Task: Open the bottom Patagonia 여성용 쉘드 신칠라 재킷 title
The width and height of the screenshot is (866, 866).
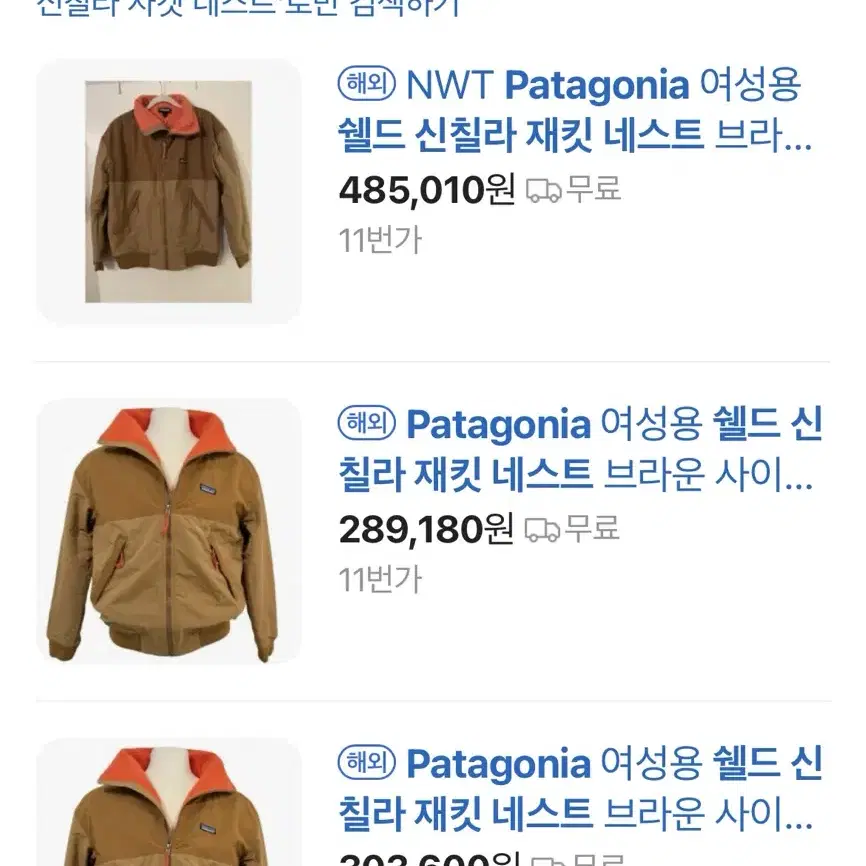Action: (580, 788)
